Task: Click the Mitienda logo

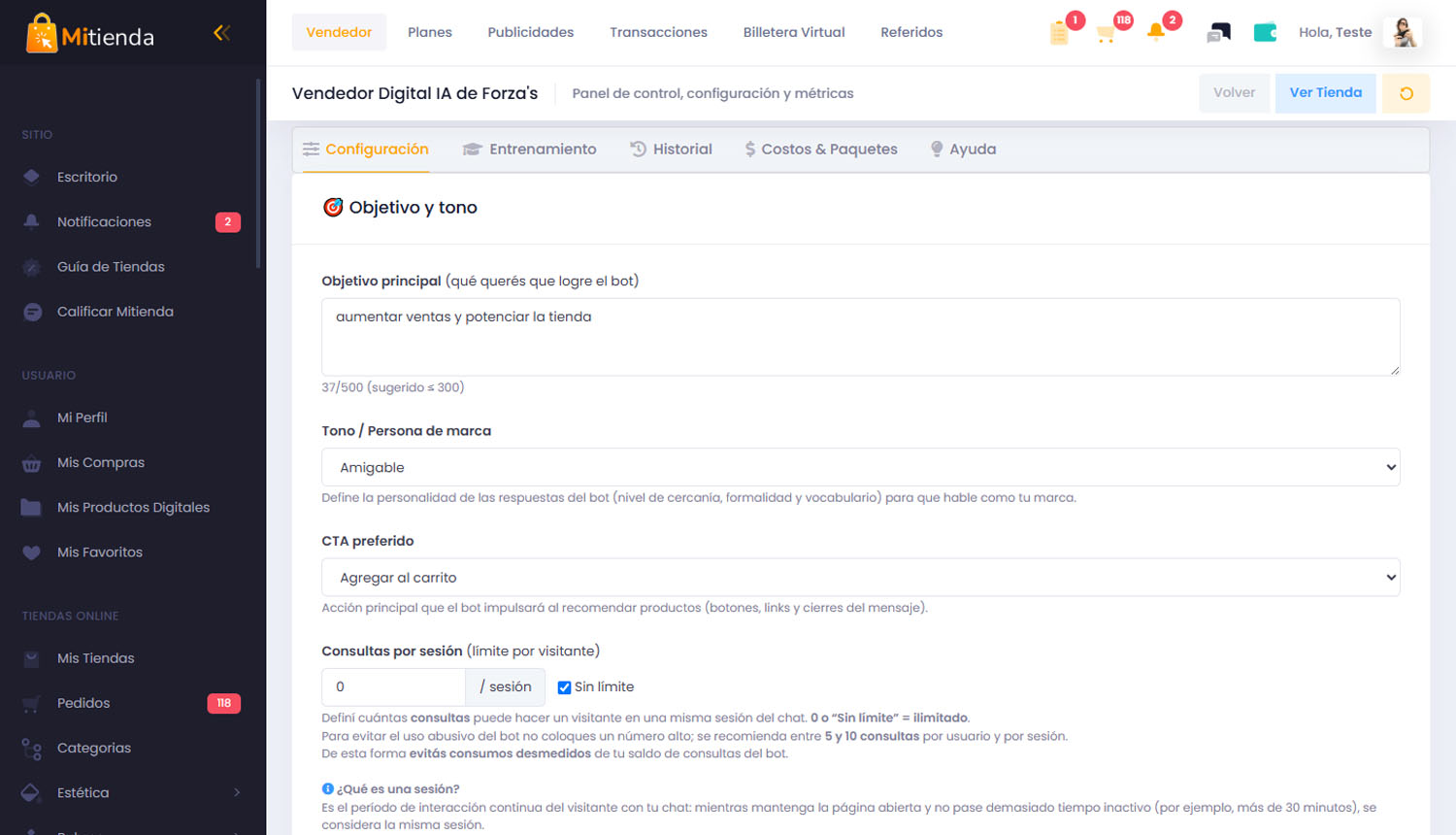Action: coord(90,34)
